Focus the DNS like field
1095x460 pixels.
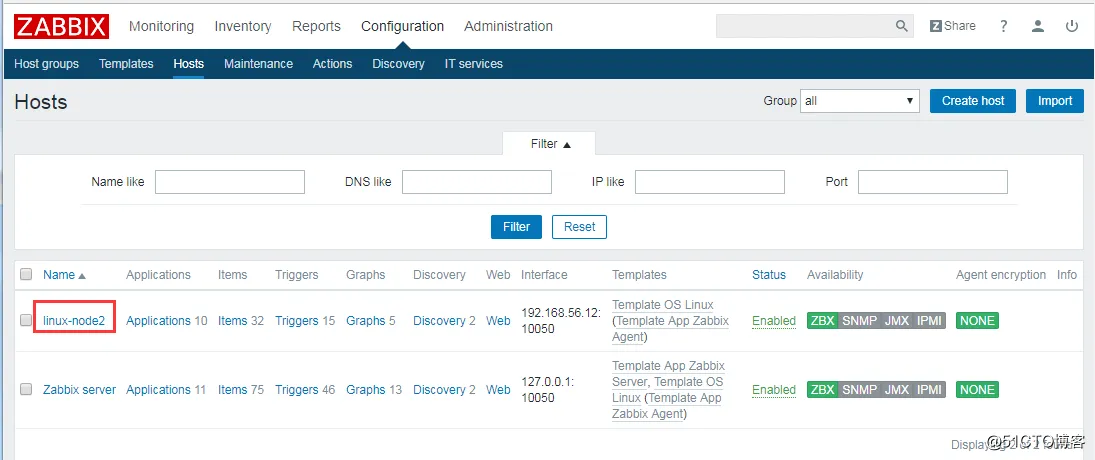477,181
